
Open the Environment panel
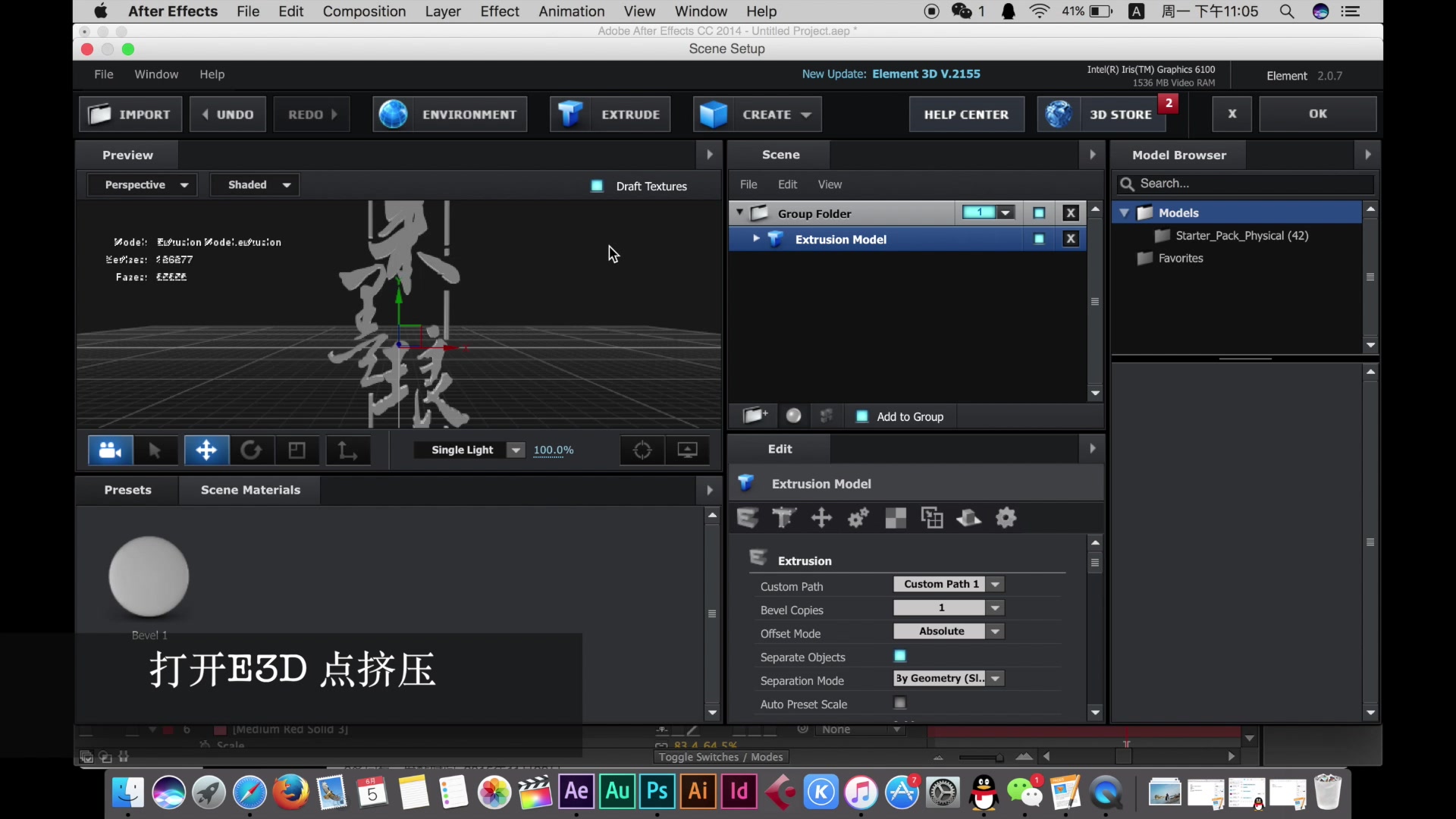[x=449, y=114]
